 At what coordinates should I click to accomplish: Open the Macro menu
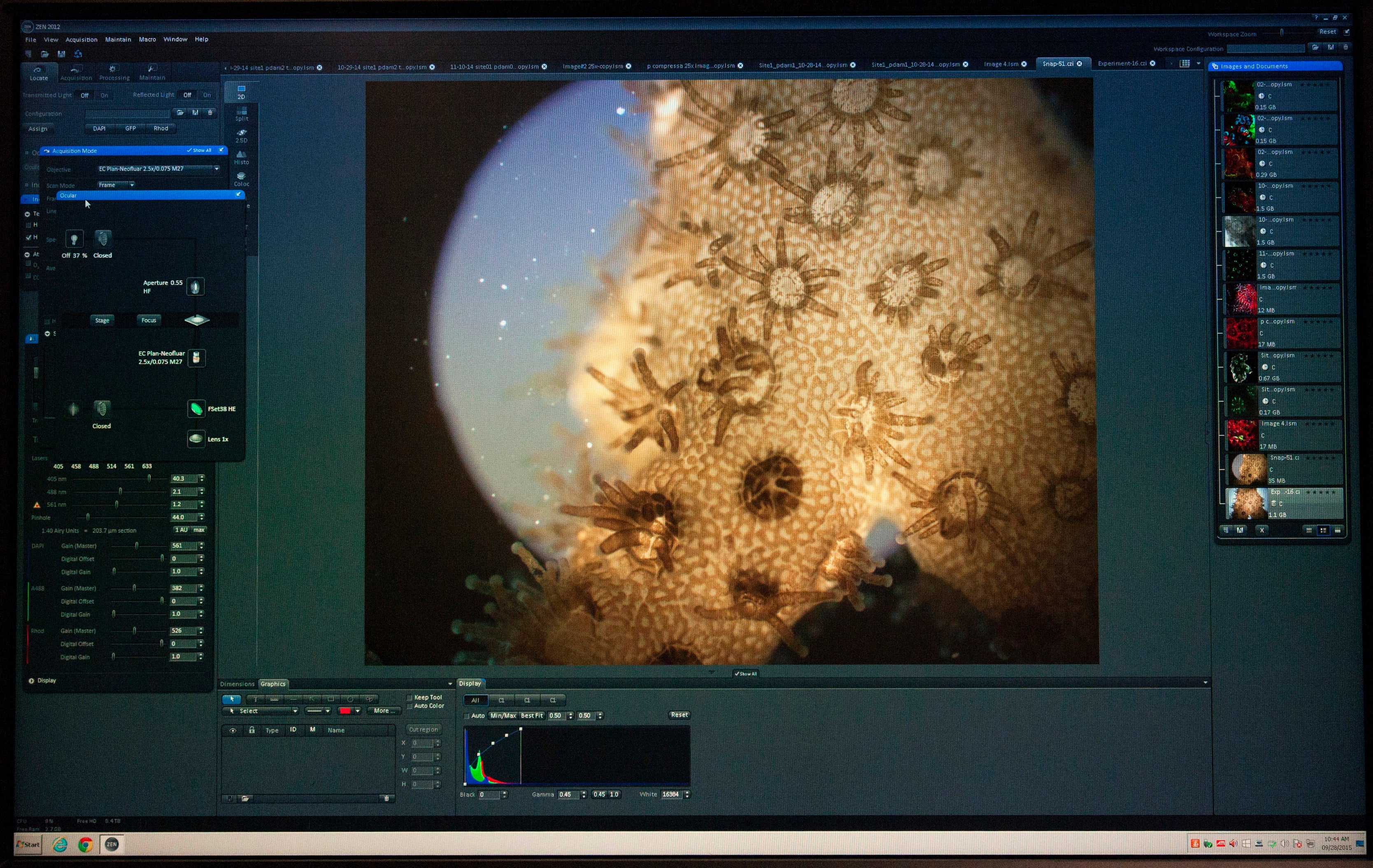click(147, 39)
